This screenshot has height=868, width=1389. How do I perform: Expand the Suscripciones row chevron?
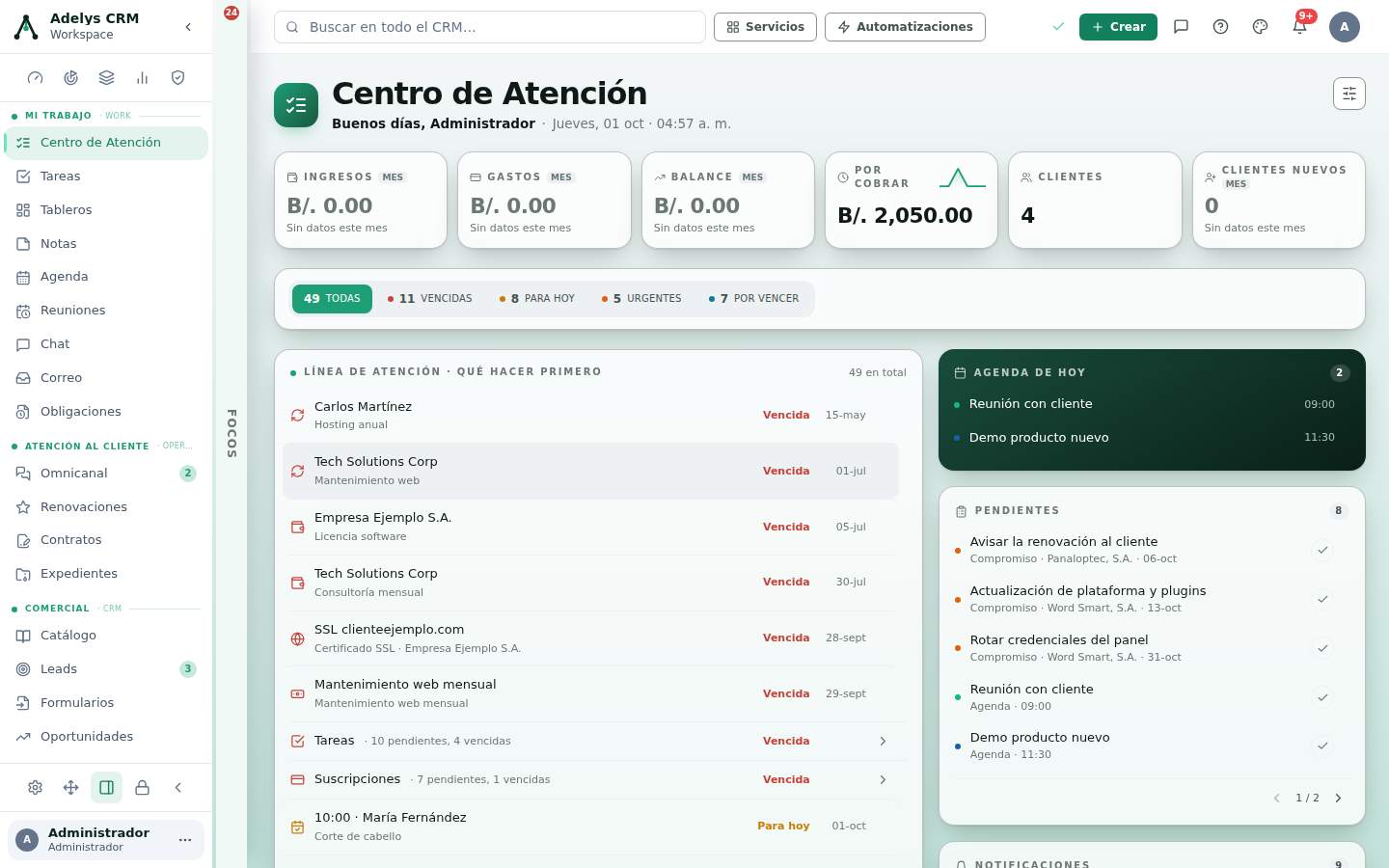(x=883, y=779)
